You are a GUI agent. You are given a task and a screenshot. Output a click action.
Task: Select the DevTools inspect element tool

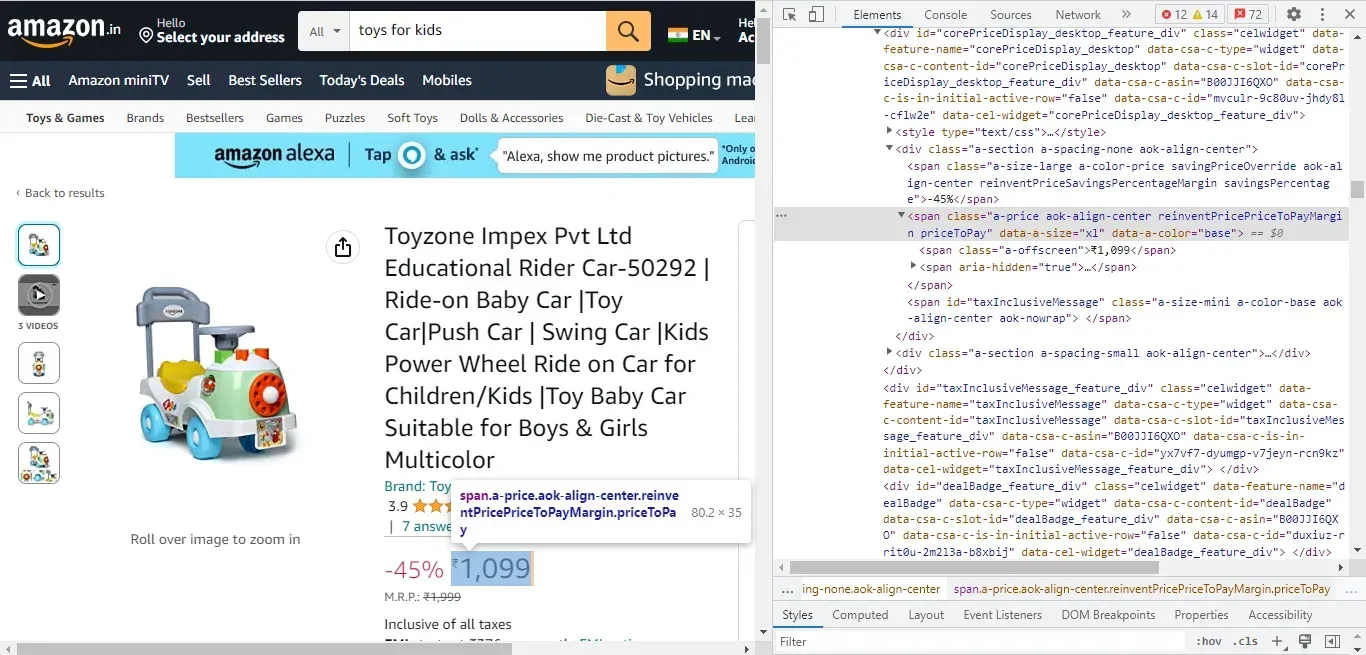point(790,14)
